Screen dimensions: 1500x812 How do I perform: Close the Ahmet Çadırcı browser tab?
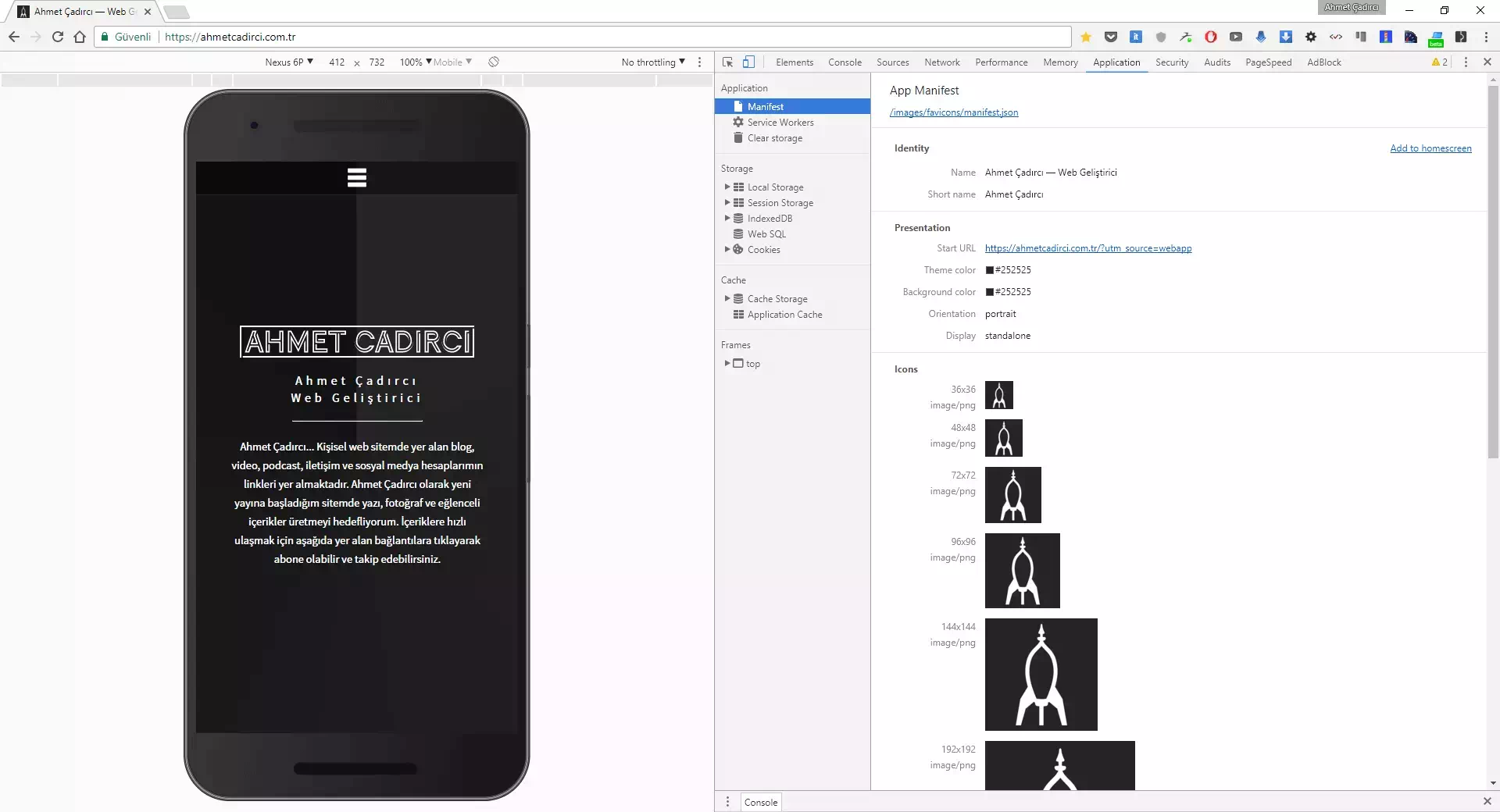click(x=148, y=12)
